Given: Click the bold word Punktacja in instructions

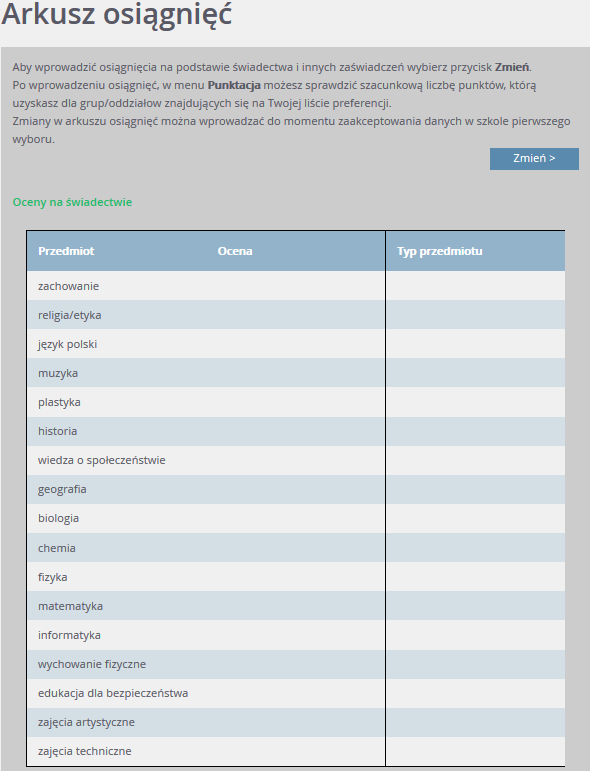Looking at the screenshot, I should pyautogui.click(x=234, y=85).
